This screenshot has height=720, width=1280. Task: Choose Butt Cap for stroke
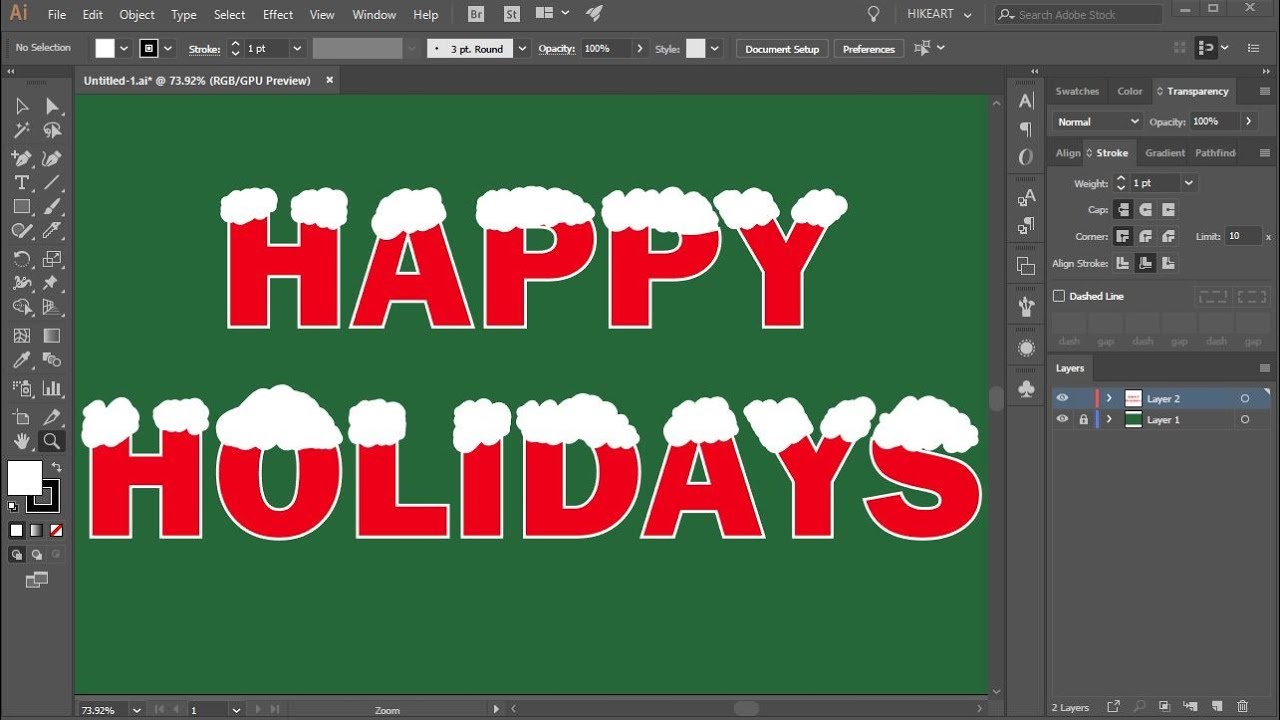1123,210
